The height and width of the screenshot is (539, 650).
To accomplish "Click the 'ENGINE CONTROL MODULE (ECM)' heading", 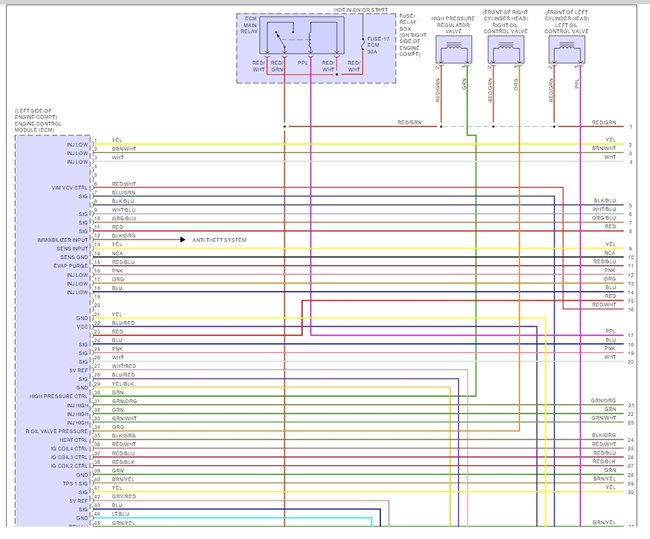I will [x=38, y=127].
